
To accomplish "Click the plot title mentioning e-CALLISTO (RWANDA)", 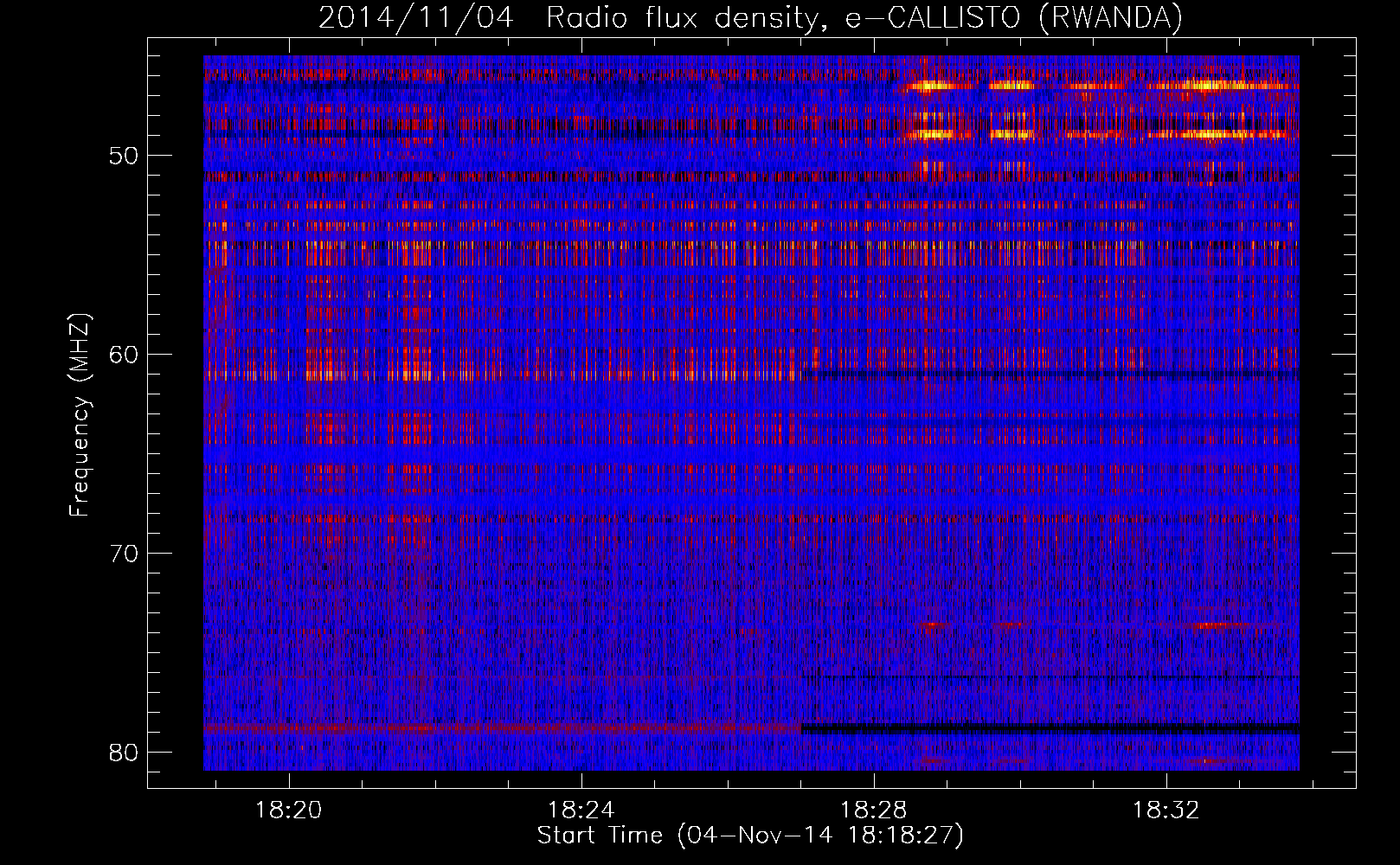I will pos(750,17).
